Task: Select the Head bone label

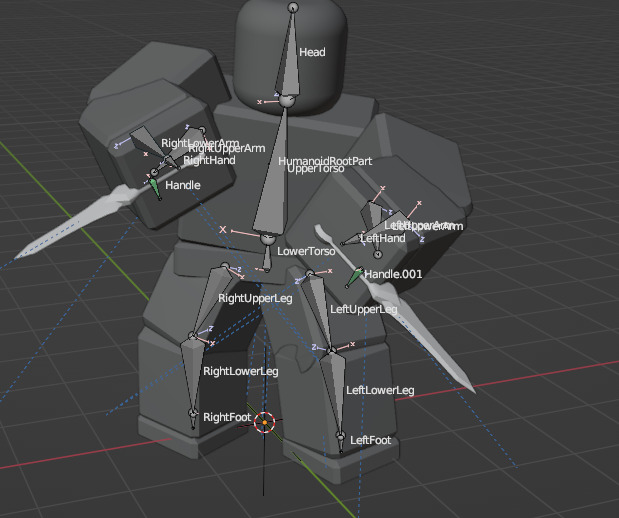Action: [312, 52]
